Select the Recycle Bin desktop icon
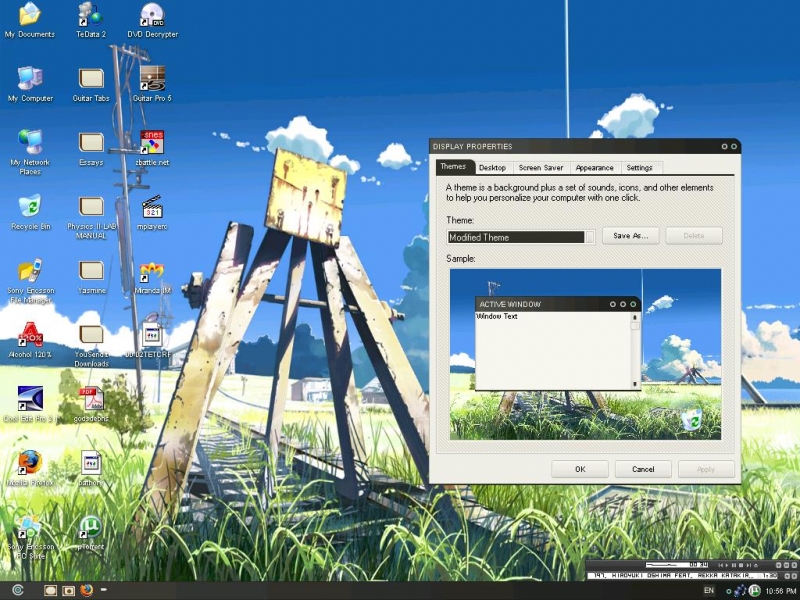This screenshot has width=800, height=600. point(31,212)
